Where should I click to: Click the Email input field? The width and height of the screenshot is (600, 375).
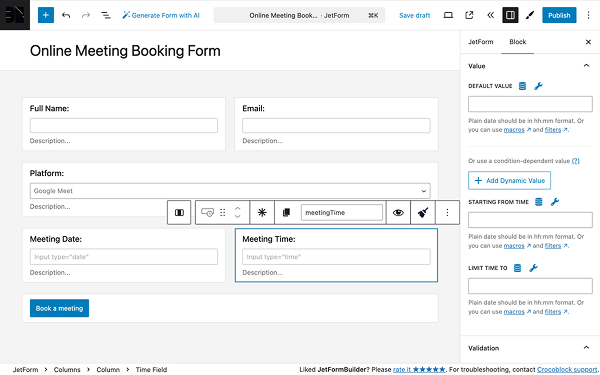(x=336, y=126)
